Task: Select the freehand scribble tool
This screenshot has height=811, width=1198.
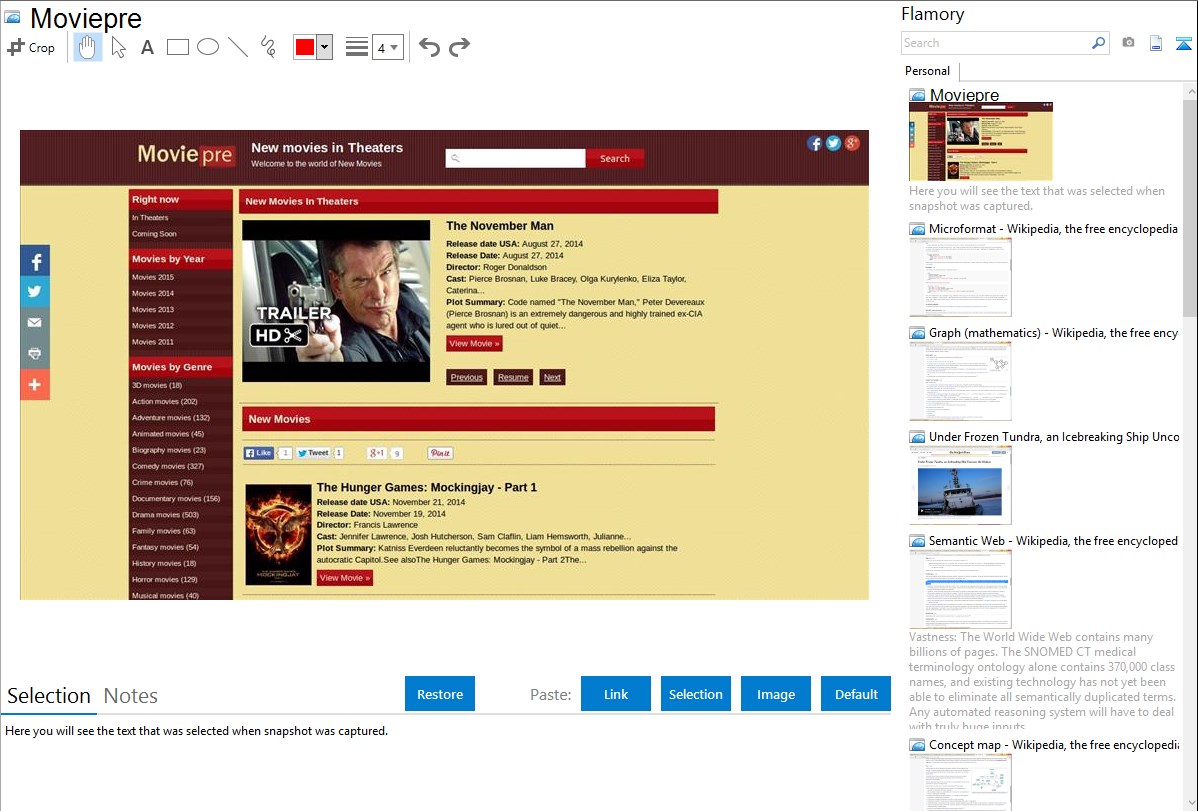Action: (268, 47)
